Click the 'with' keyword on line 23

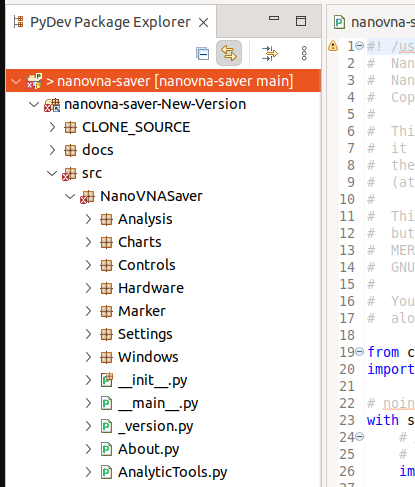tap(383, 420)
